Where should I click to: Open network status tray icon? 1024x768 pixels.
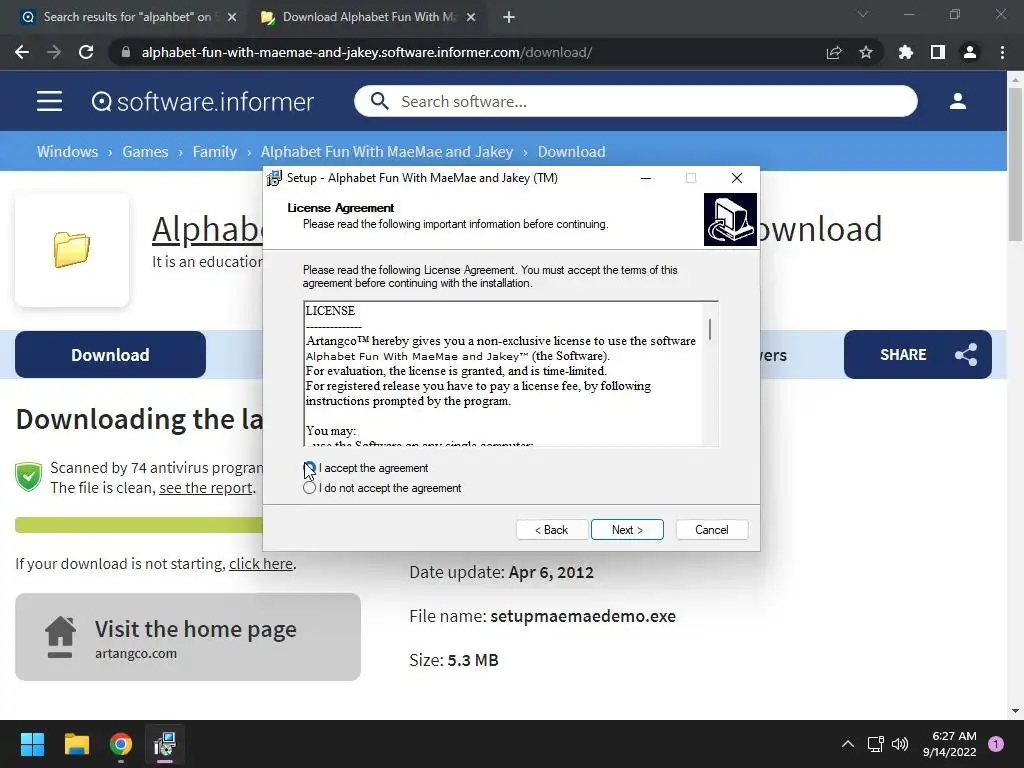click(x=875, y=744)
